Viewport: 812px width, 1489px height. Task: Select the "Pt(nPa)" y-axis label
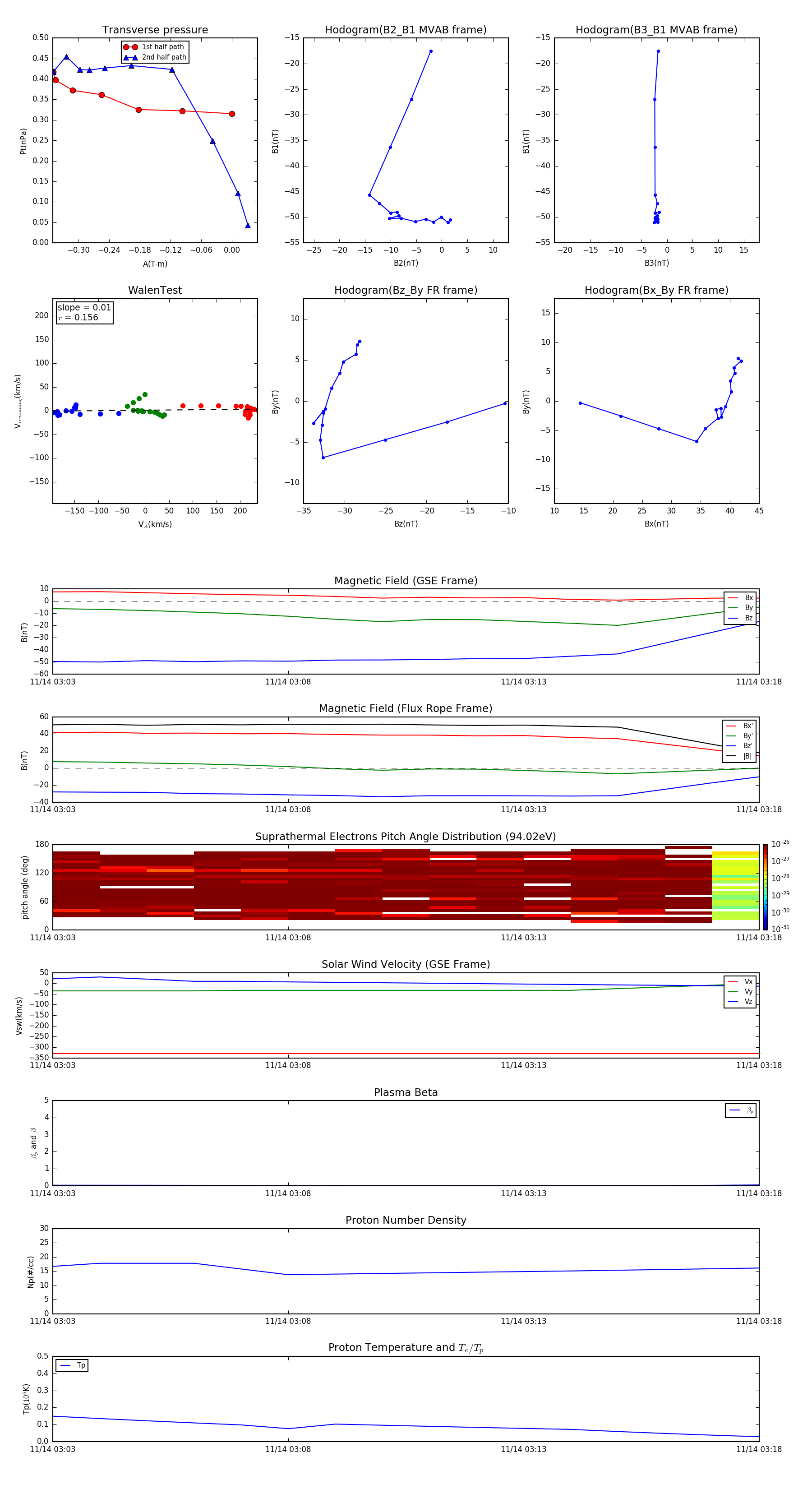23,141
